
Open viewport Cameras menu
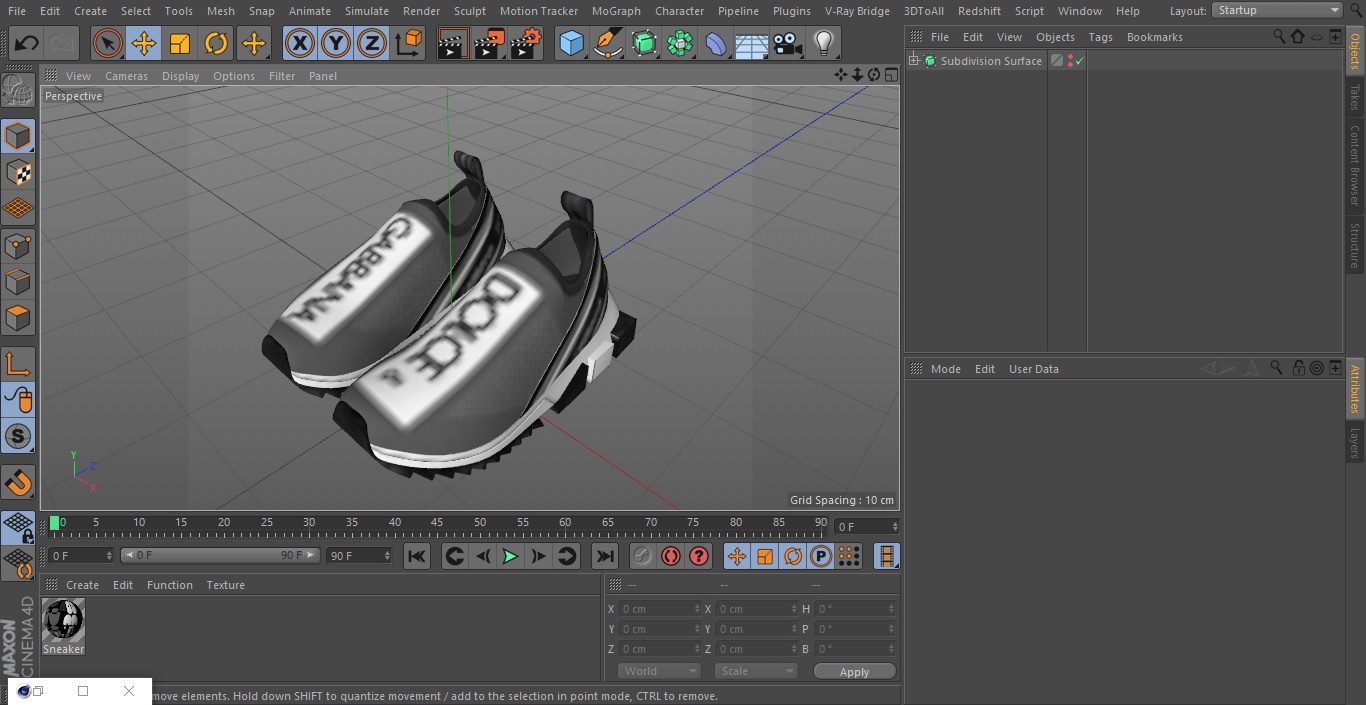click(x=126, y=76)
